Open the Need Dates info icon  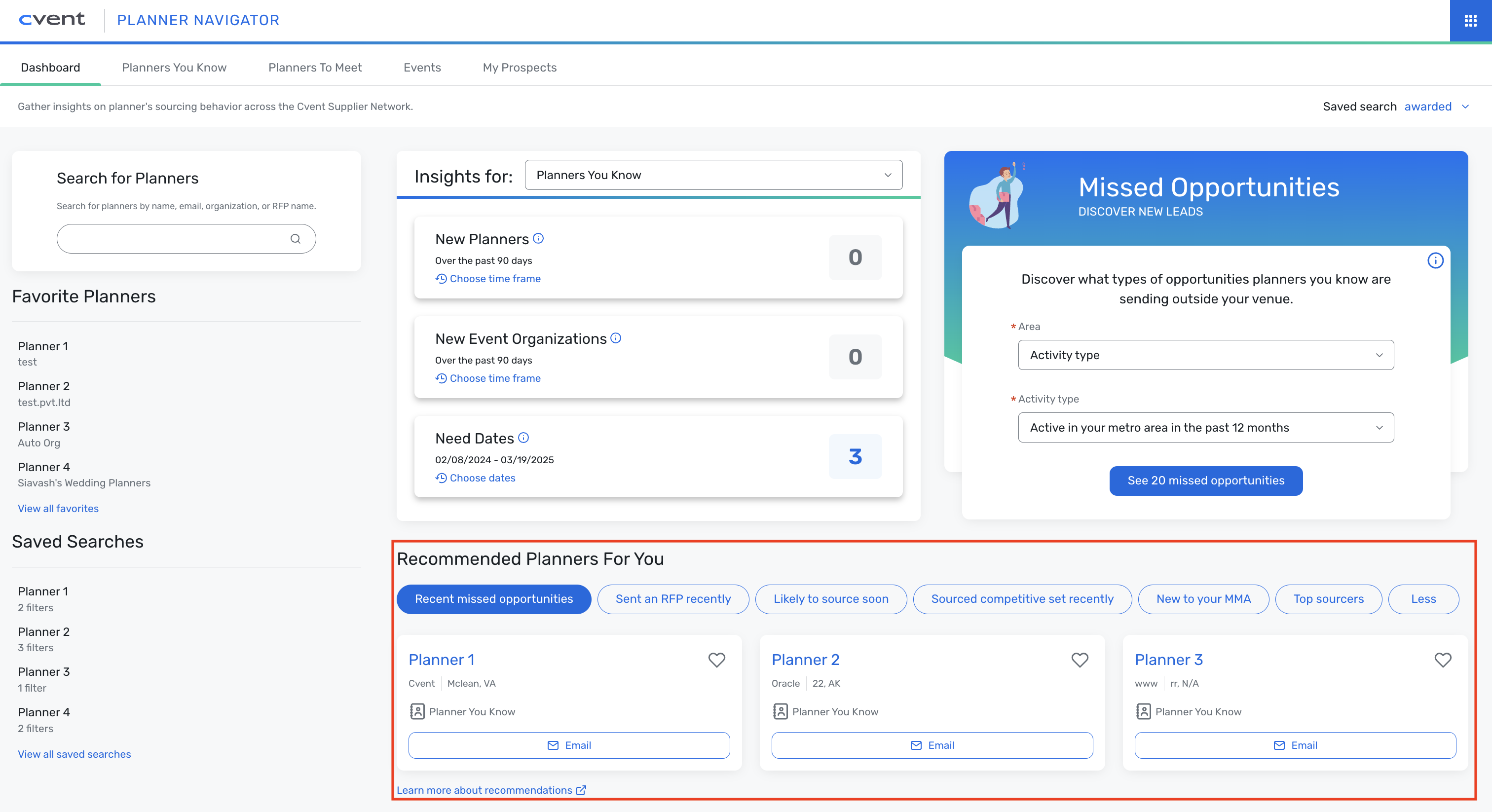click(523, 437)
